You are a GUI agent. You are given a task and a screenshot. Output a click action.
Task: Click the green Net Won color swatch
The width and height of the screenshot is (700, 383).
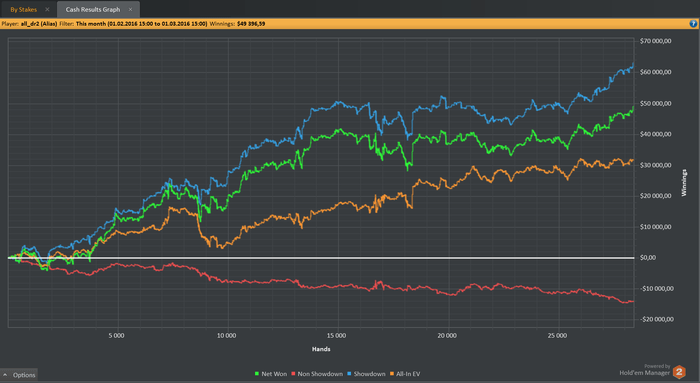257,374
